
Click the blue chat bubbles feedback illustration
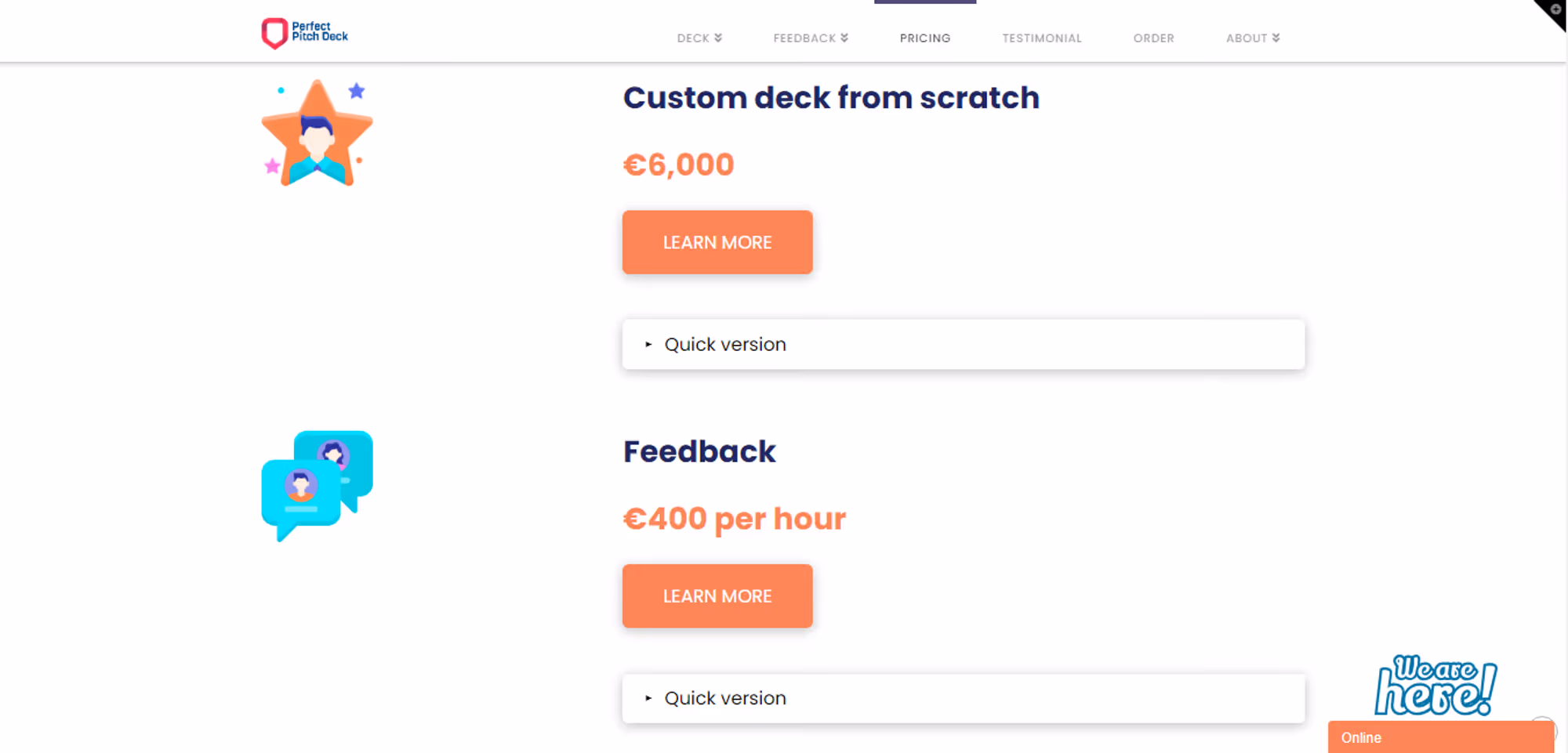click(x=317, y=486)
